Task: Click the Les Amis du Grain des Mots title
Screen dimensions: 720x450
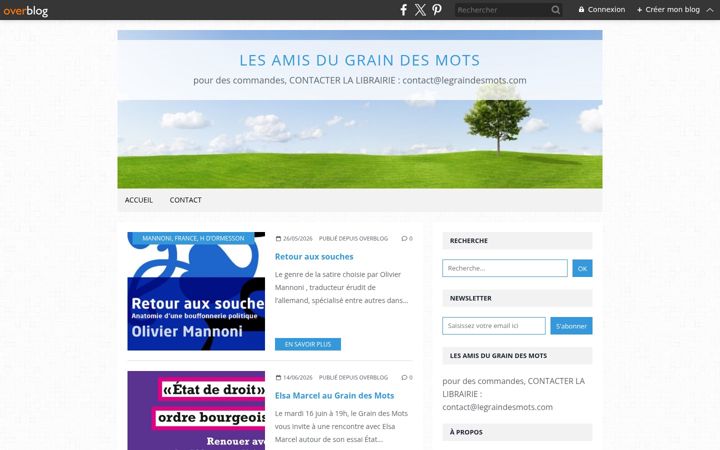Action: [360, 60]
